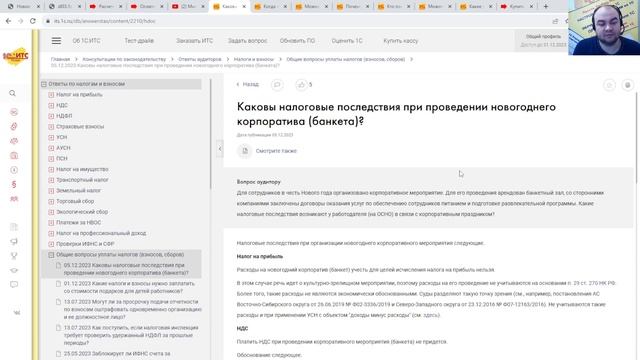Reload the page with browser refresh
The image size is (640, 360).
[33, 21]
